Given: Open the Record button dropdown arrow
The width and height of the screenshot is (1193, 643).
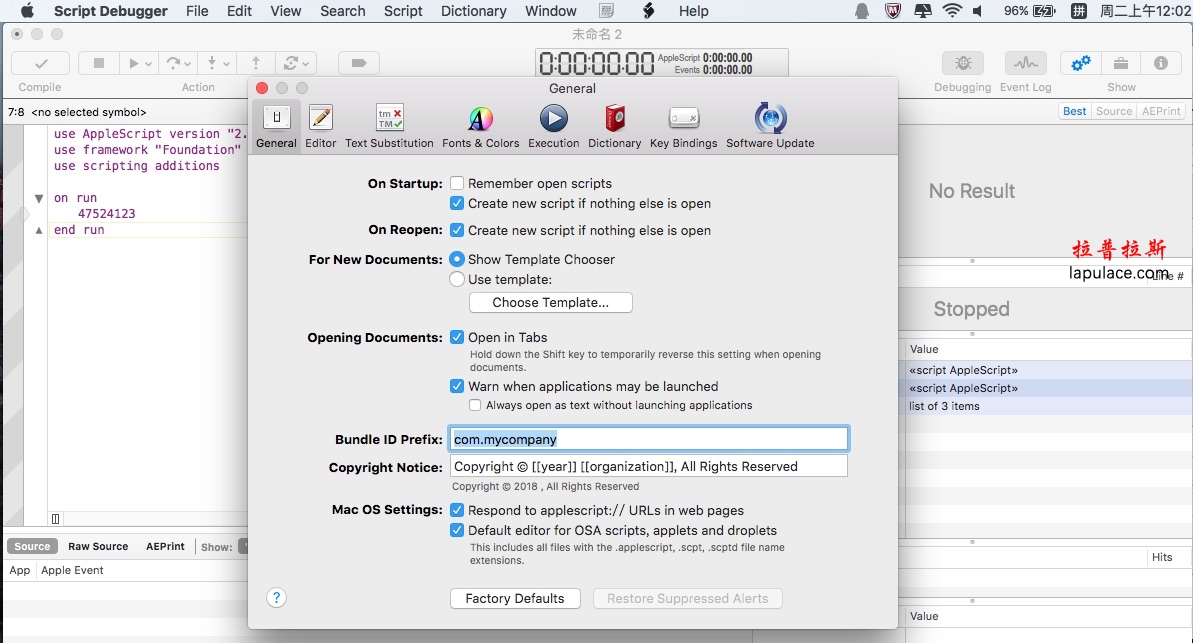Looking at the screenshot, I should [x=305, y=64].
